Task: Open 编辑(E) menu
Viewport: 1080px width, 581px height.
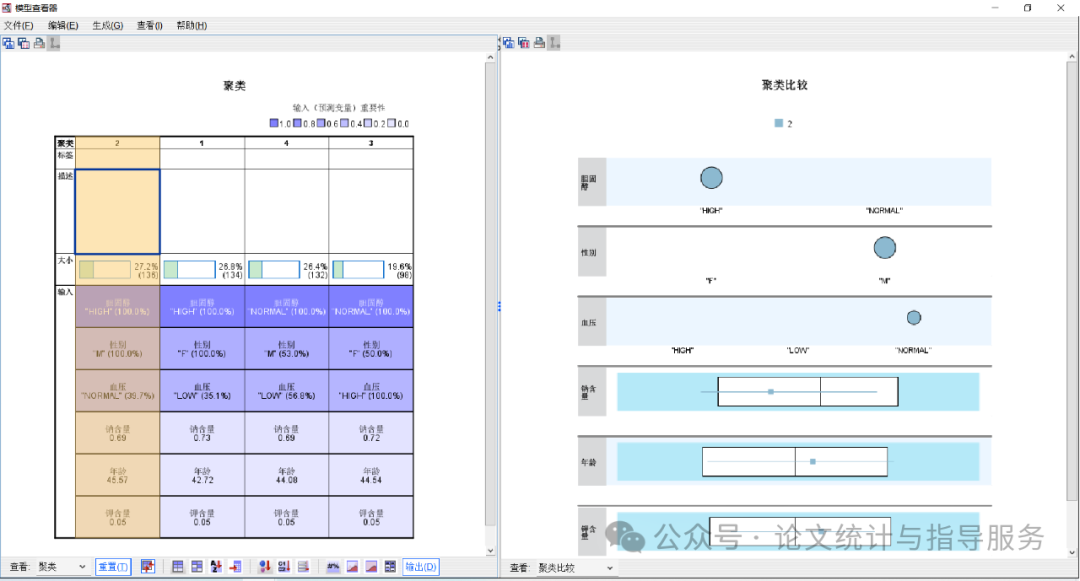Action: click(63, 25)
